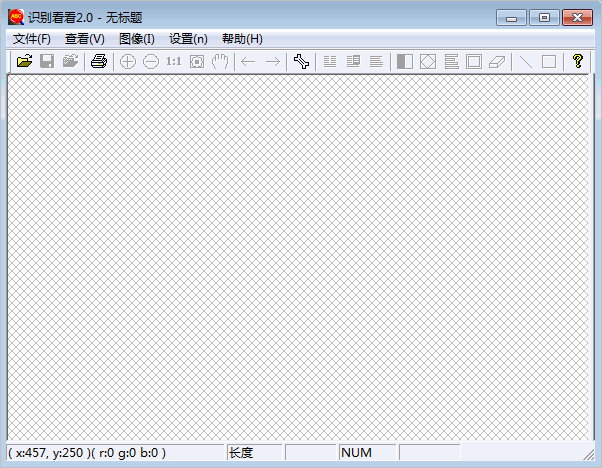Go to next image with right arrow

click(x=273, y=61)
